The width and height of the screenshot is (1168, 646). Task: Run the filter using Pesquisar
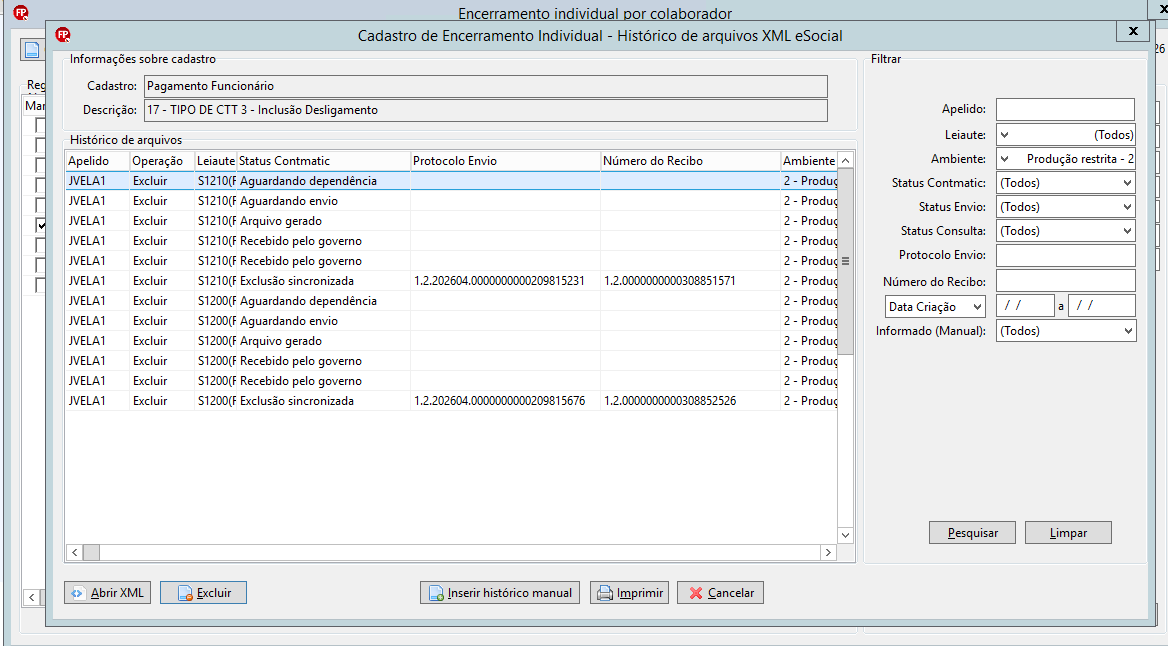tap(972, 533)
